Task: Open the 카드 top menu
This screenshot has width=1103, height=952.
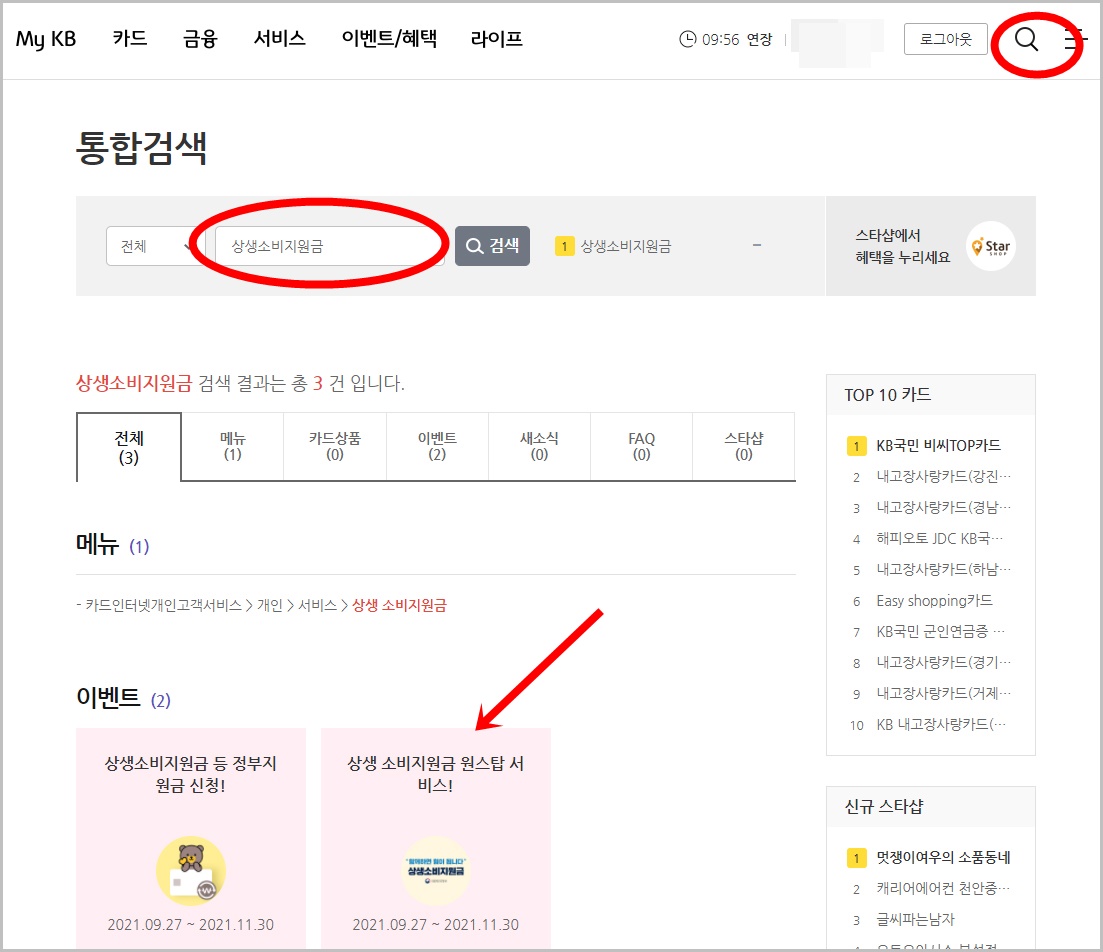Action: pos(129,38)
